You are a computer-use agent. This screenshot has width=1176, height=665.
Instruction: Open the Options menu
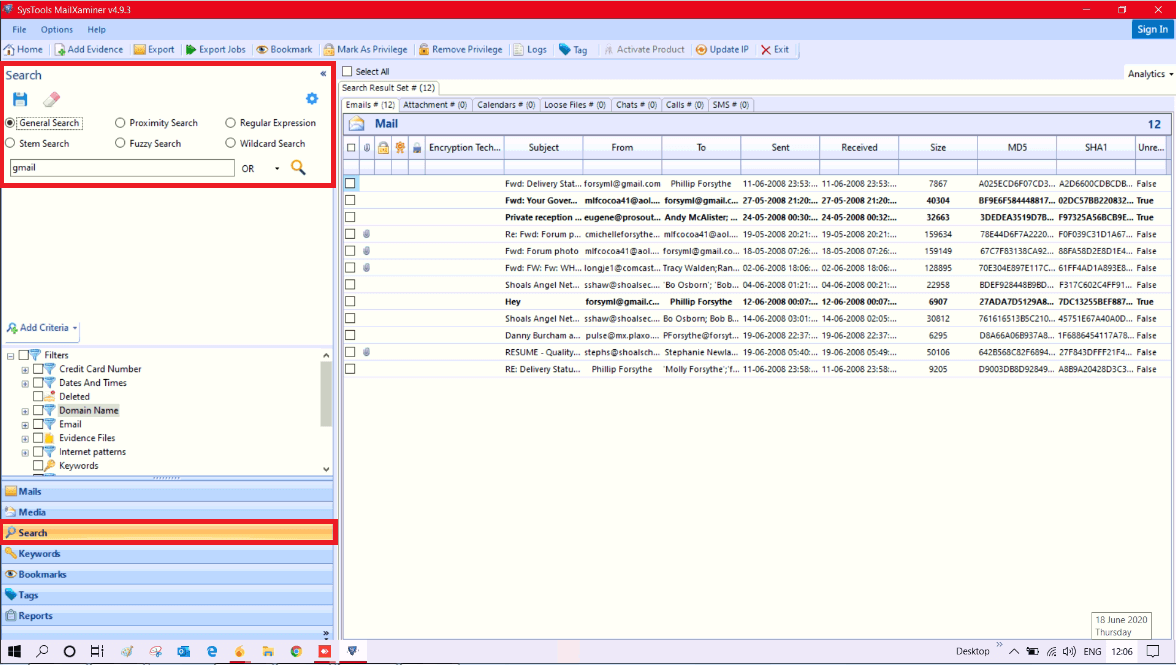(57, 29)
